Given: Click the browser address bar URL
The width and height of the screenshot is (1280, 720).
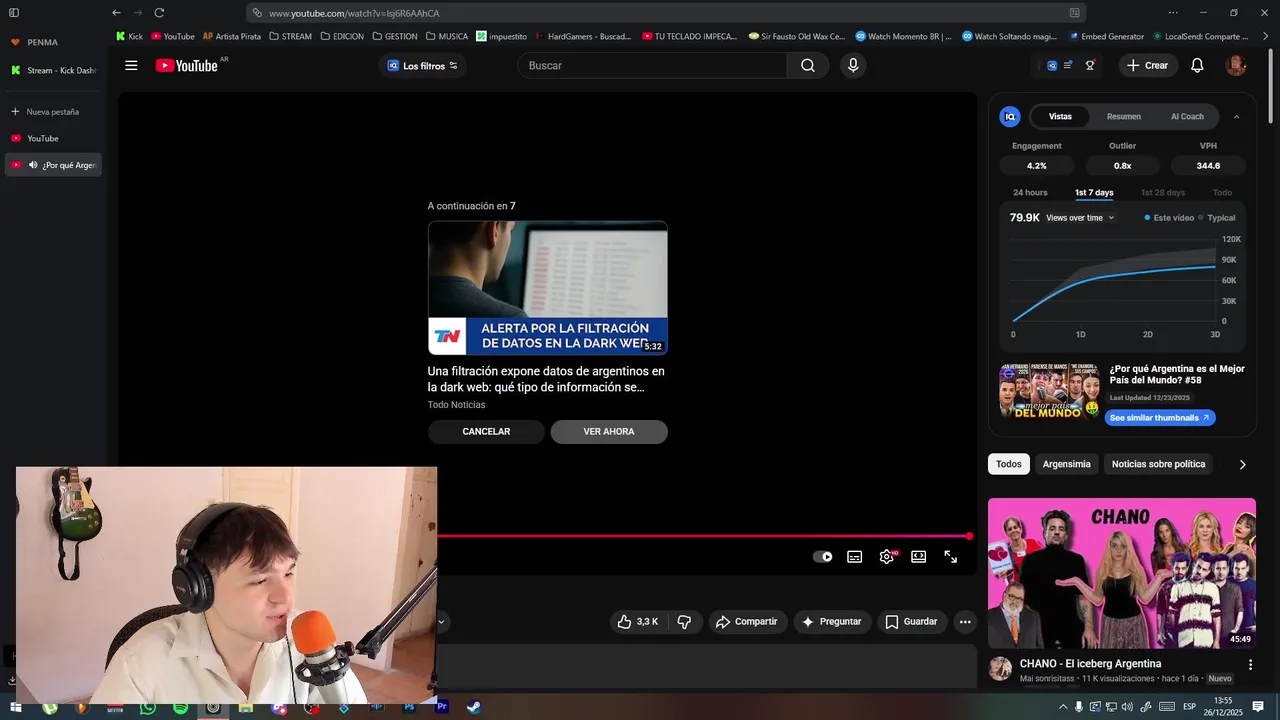Looking at the screenshot, I should click(354, 13).
